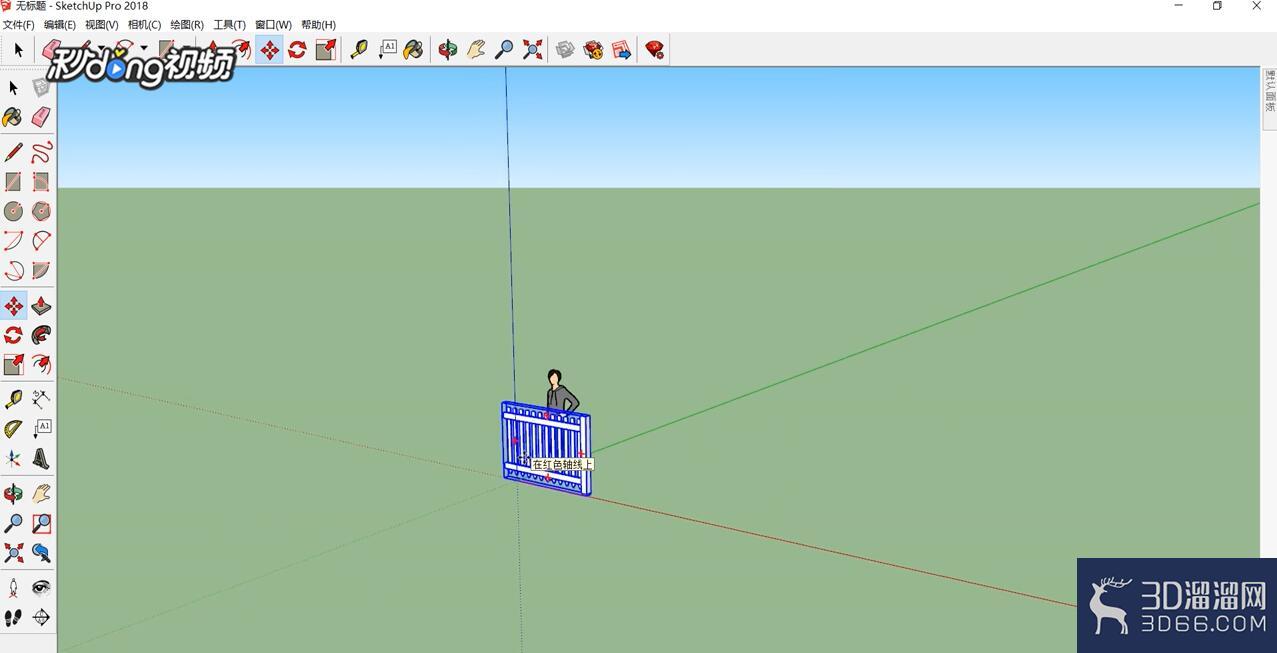Image resolution: width=1277 pixels, height=653 pixels.
Task: Open the 3D Warehouse
Action: 565,49
